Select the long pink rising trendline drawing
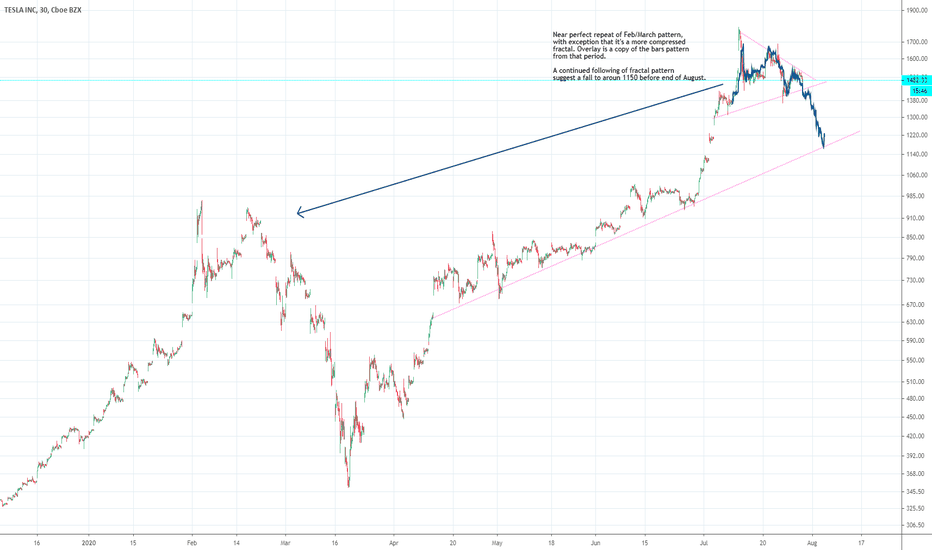The height and width of the screenshot is (550, 932). 648,224
